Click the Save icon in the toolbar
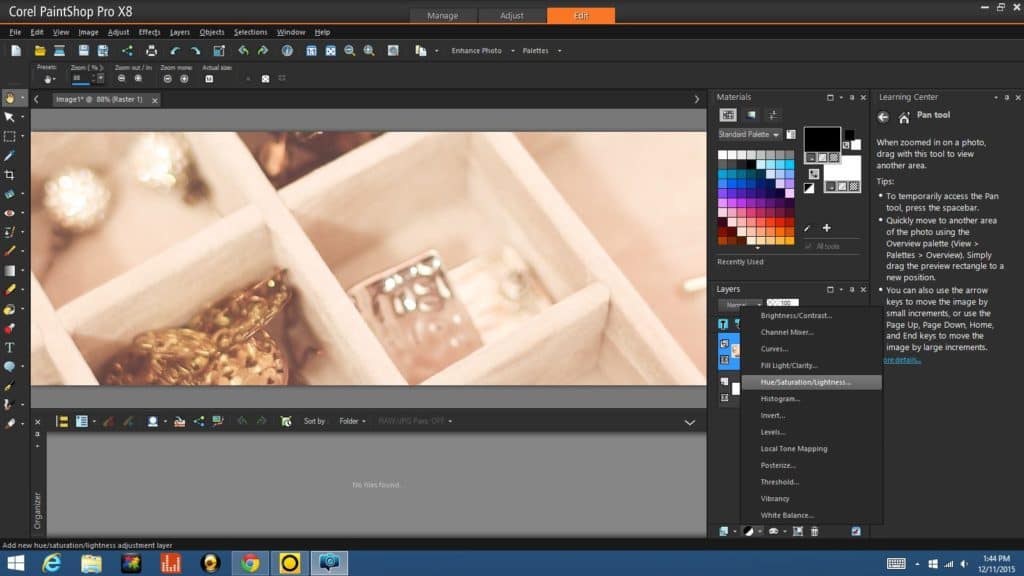 click(83, 50)
